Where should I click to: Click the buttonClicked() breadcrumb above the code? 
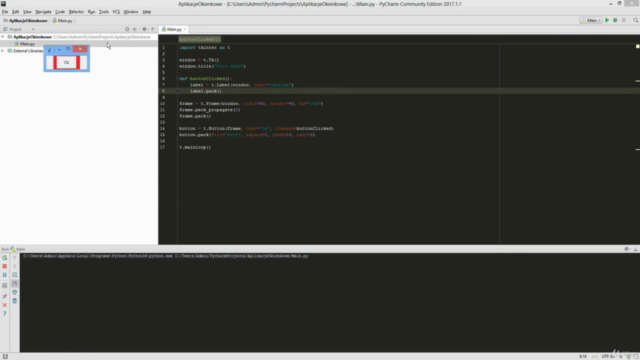coord(200,39)
